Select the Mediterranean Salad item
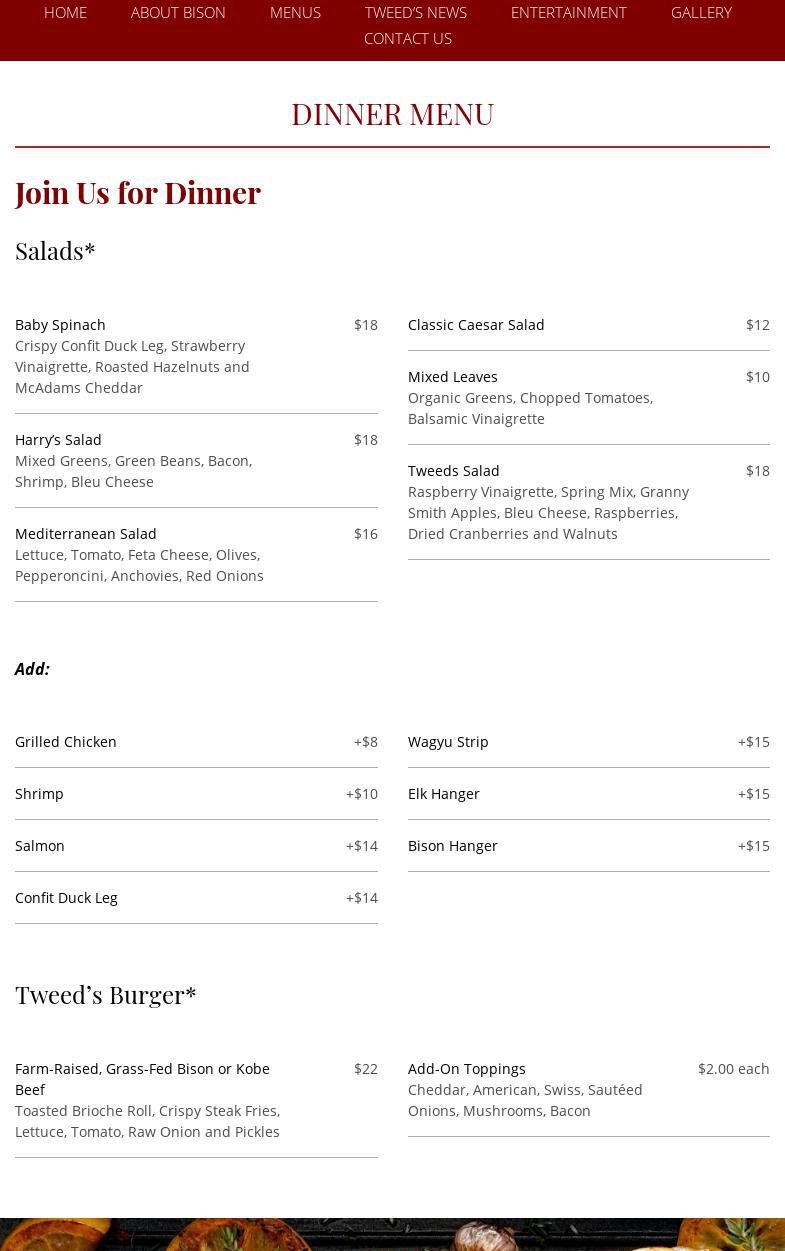Screen dimensions: 785x1251 (86, 534)
